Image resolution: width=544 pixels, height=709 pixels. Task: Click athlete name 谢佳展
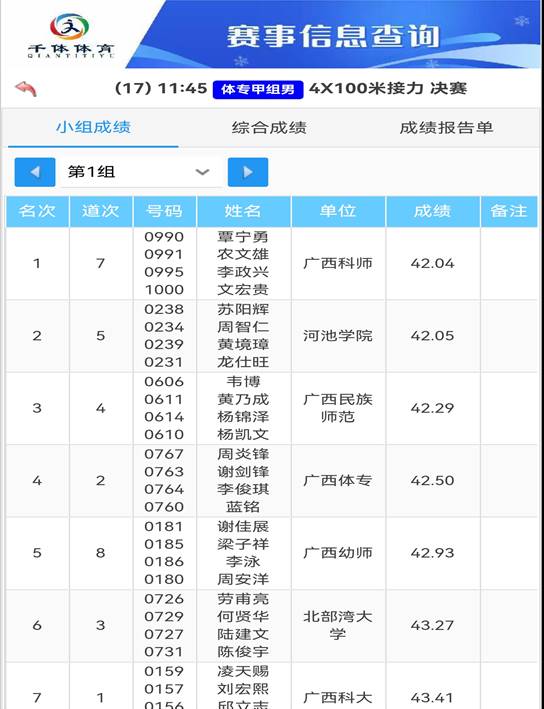coord(243,526)
